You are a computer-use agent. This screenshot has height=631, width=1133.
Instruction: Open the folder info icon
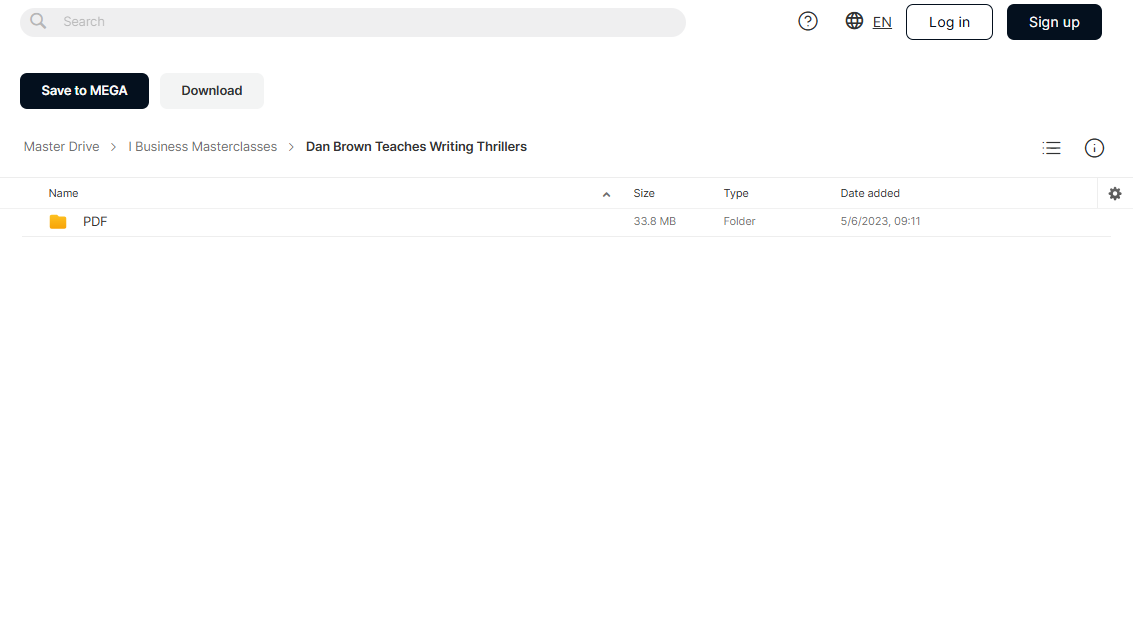[1094, 148]
